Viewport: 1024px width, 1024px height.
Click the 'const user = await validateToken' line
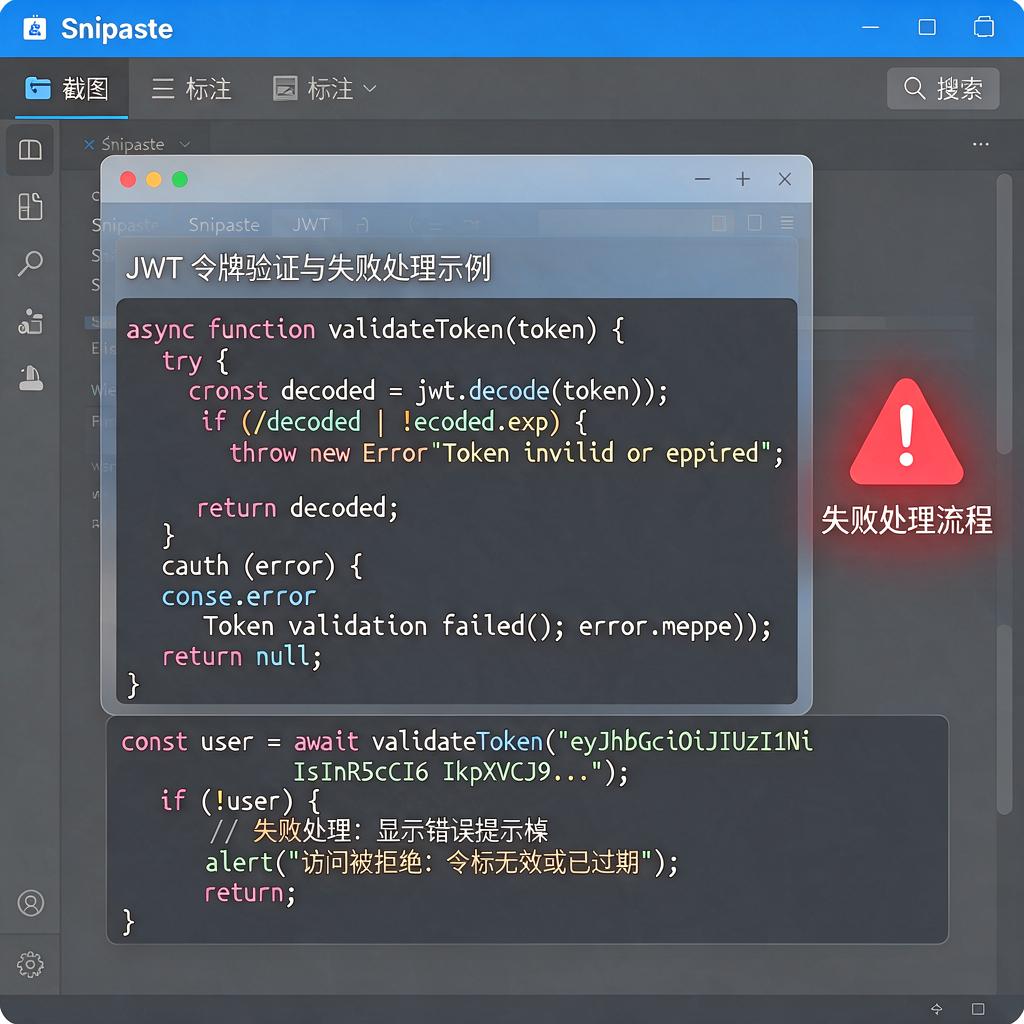(467, 742)
